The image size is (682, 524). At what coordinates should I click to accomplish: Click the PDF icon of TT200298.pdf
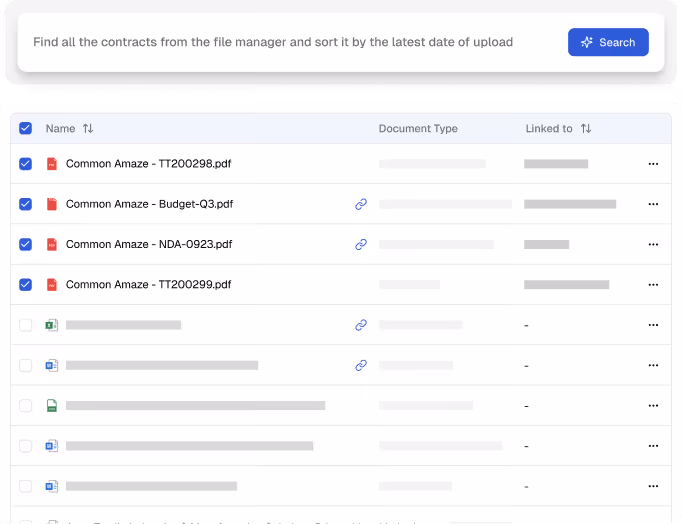coord(52,164)
